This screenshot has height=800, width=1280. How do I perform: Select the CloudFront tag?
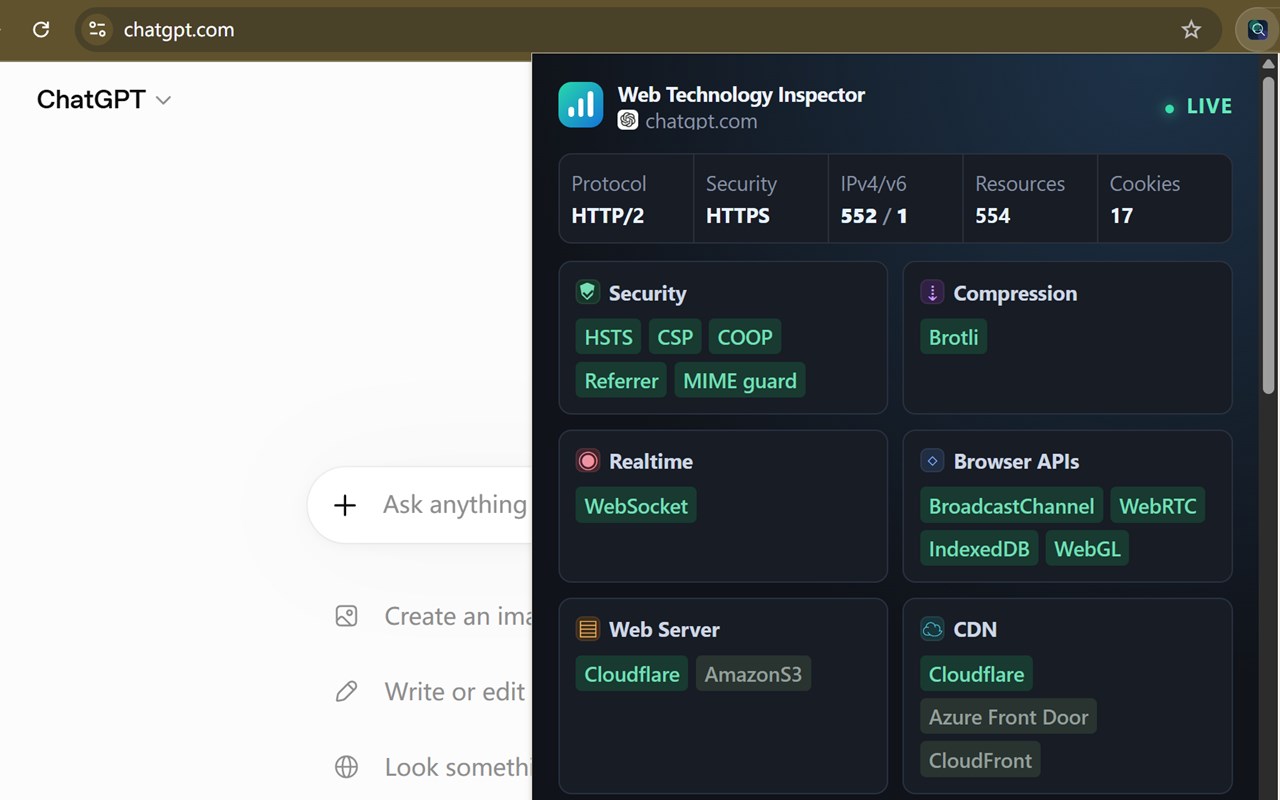[980, 759]
